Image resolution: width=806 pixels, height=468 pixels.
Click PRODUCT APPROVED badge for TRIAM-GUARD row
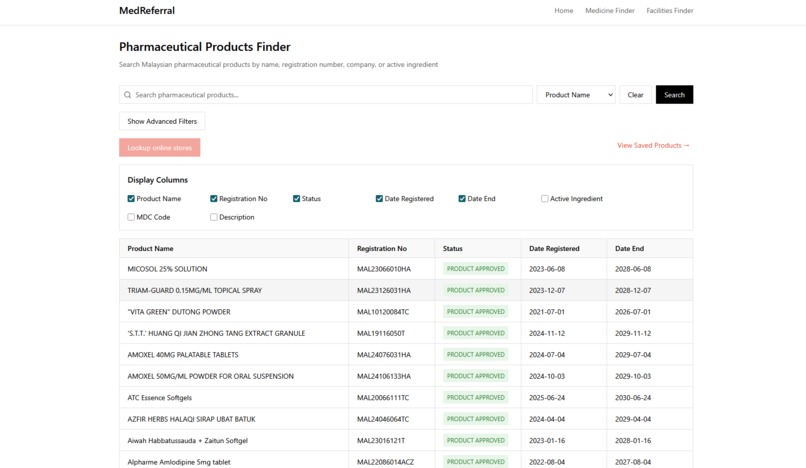(x=475, y=291)
